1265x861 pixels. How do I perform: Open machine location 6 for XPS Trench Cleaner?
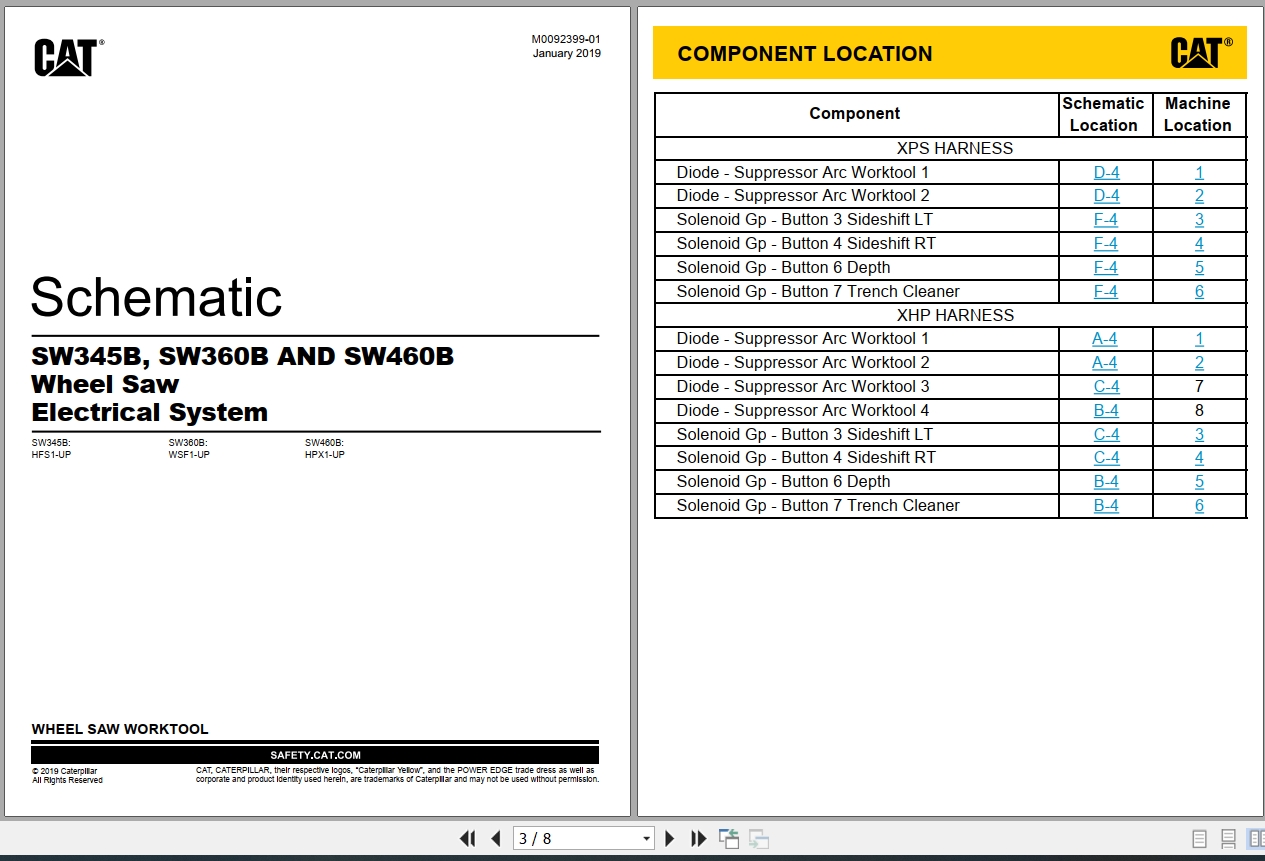point(1199,292)
